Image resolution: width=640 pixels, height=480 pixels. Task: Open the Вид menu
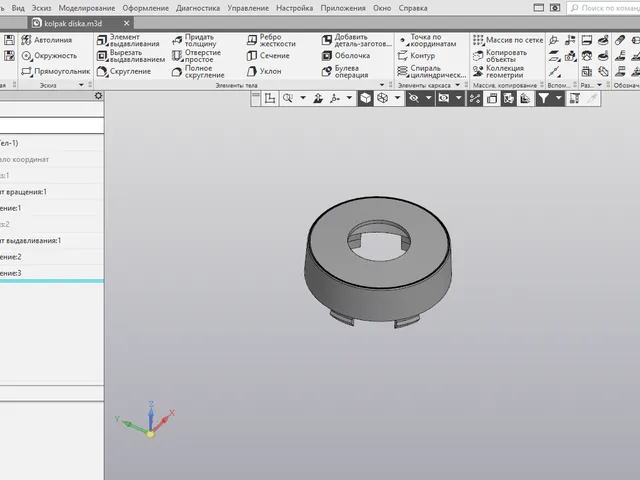pyautogui.click(x=18, y=8)
